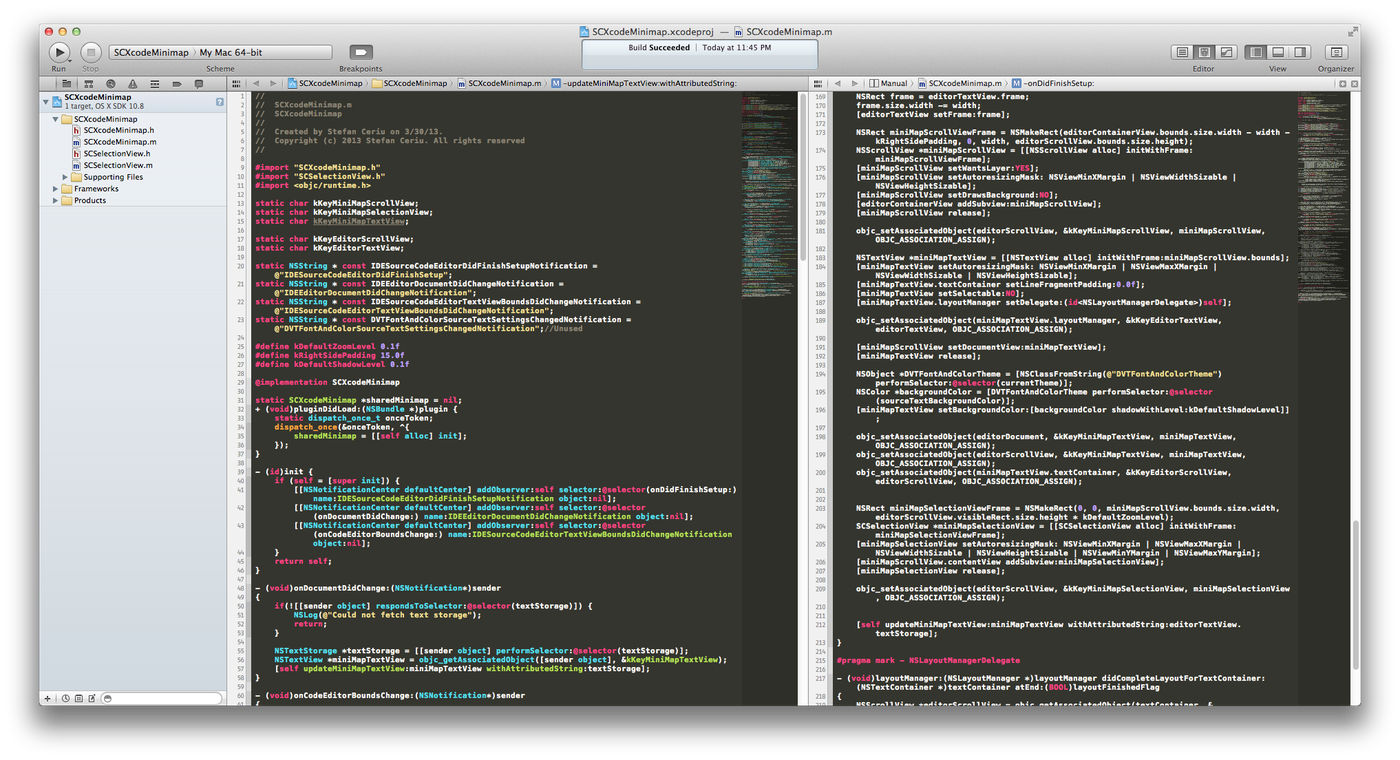Show the Breakpoint navigator
This screenshot has height=760, width=1400.
177,84
